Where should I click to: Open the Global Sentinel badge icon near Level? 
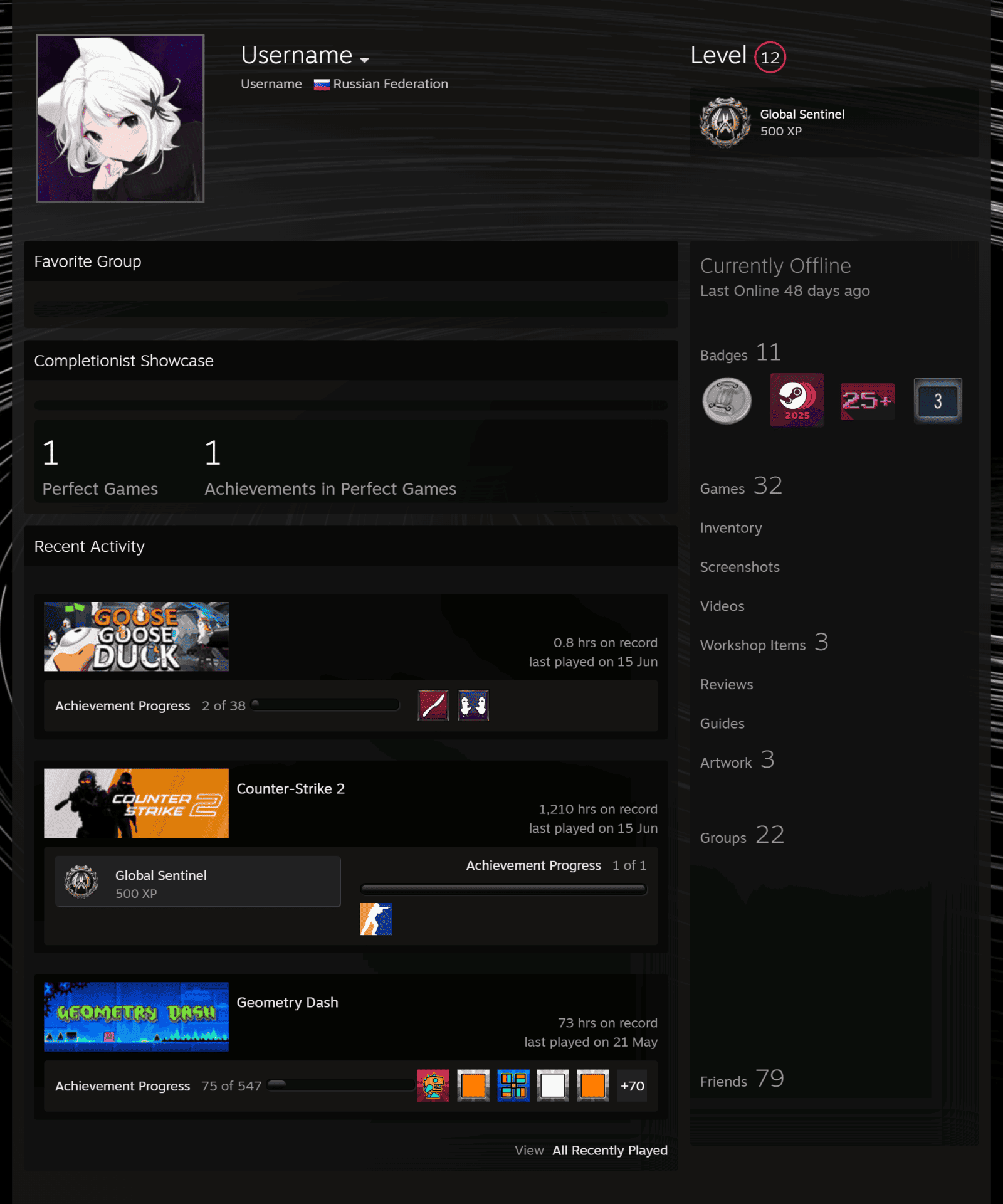pos(725,123)
